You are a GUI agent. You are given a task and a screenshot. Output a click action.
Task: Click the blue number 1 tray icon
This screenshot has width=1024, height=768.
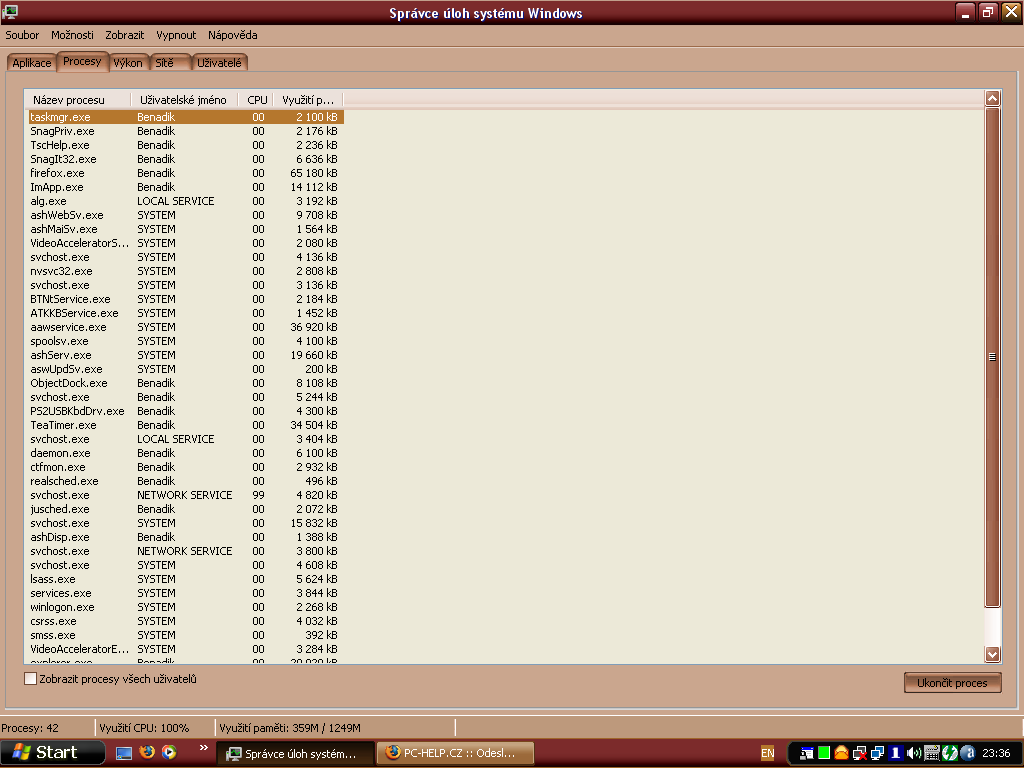pos(895,753)
